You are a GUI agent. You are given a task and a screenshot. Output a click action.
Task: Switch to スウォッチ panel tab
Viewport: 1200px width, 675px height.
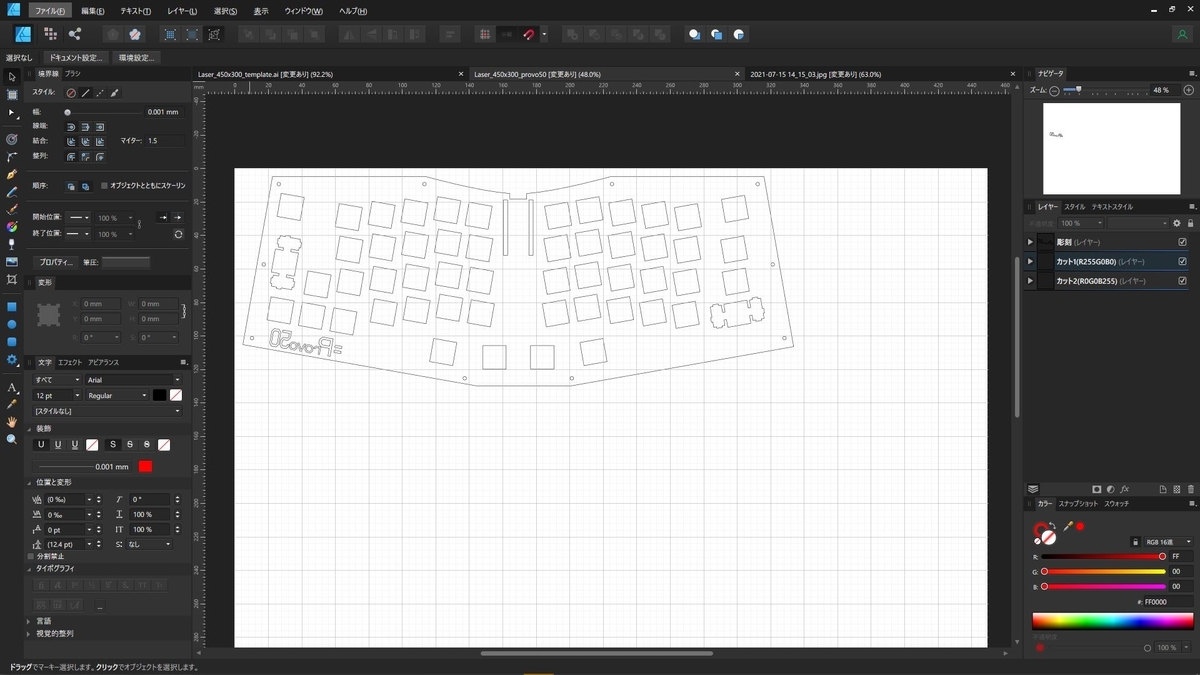[x=1117, y=504]
